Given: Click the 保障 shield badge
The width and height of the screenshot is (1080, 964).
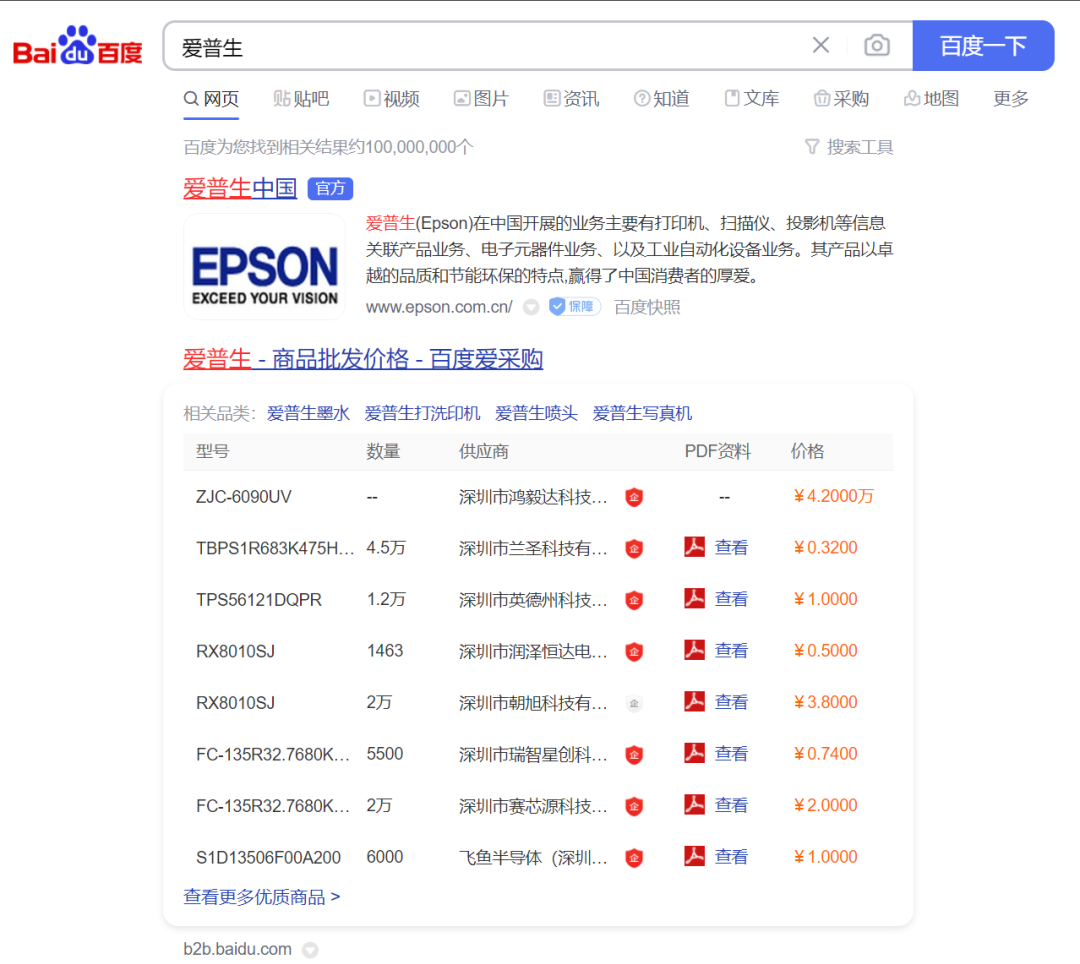Looking at the screenshot, I should pyautogui.click(x=574, y=306).
